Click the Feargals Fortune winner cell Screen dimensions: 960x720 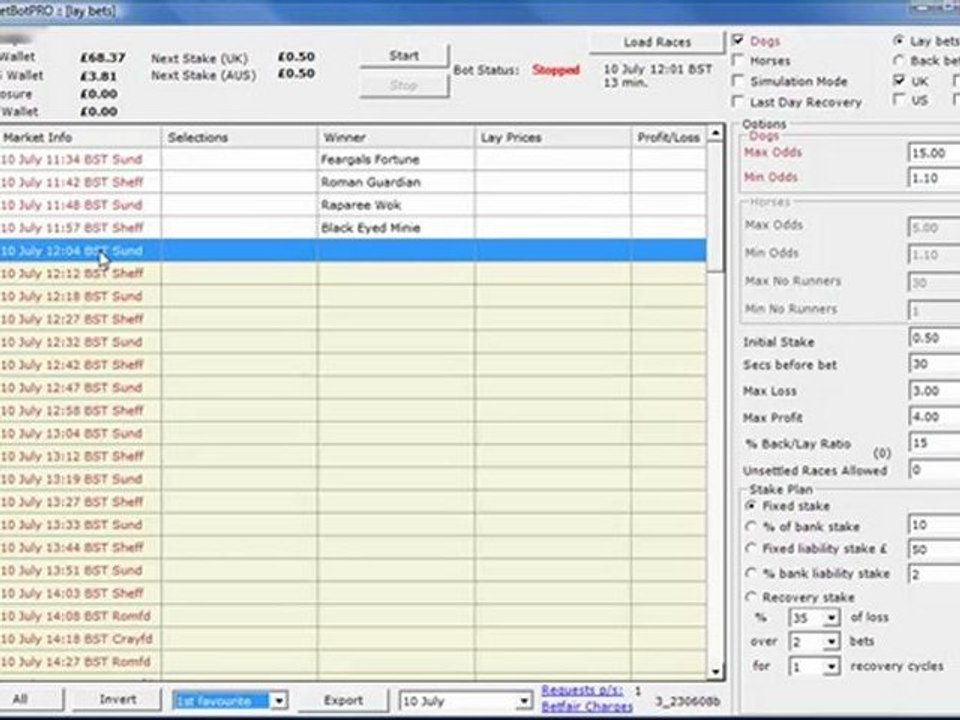[x=396, y=159]
